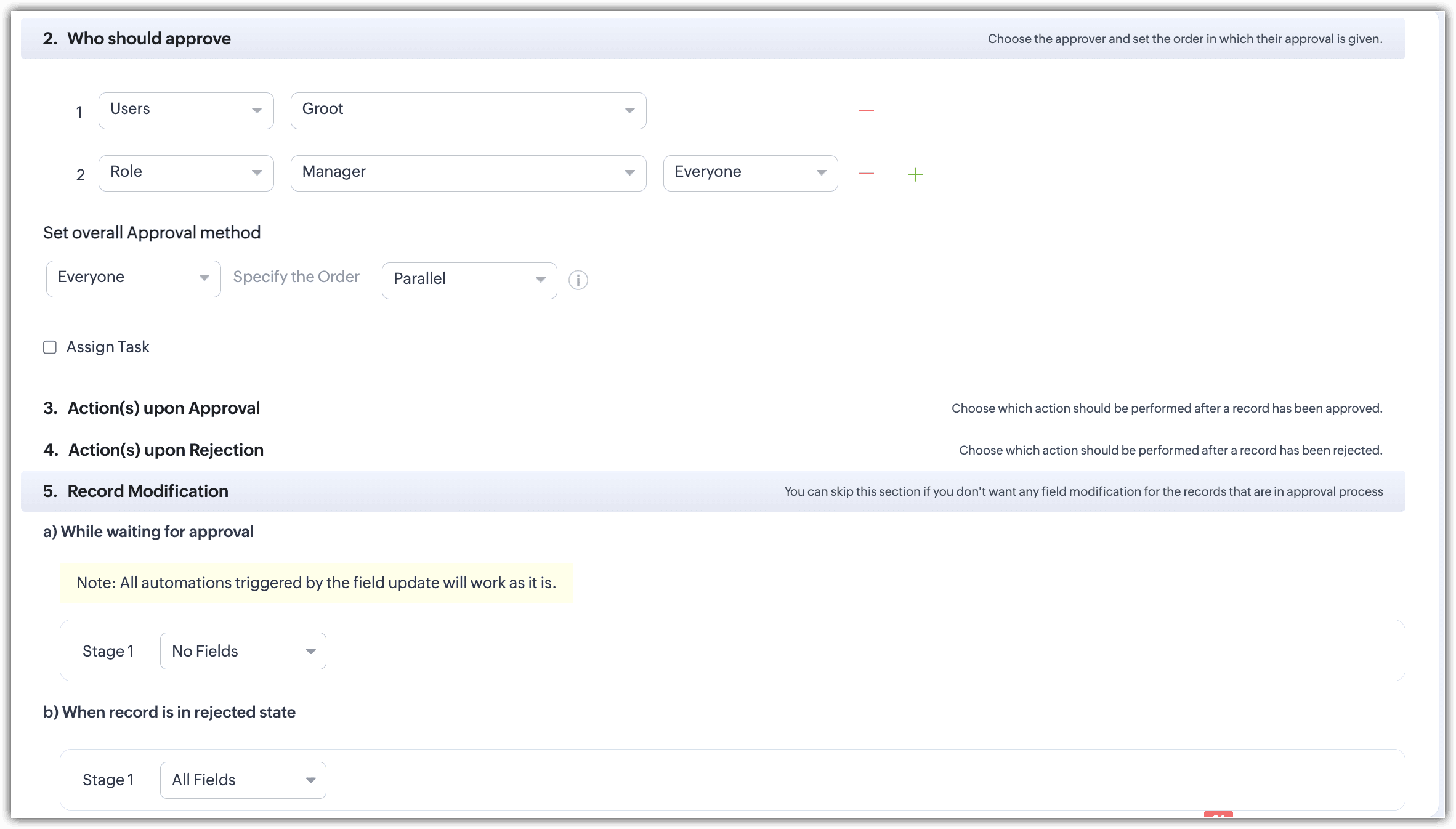Image resolution: width=1456 pixels, height=829 pixels.
Task: Add another approver with green plus
Action: click(x=915, y=174)
